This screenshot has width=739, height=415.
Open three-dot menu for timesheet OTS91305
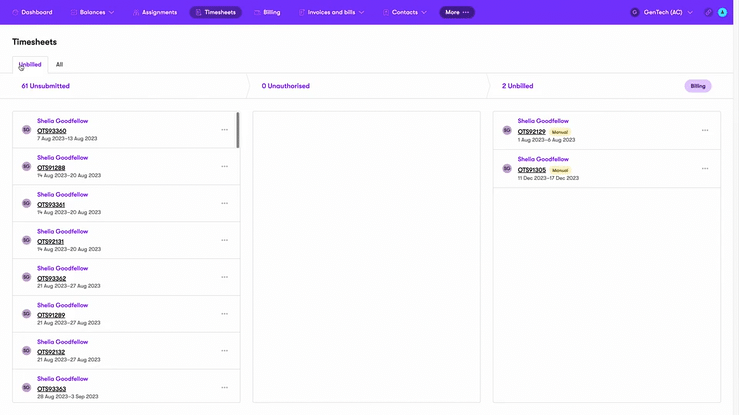(x=705, y=168)
